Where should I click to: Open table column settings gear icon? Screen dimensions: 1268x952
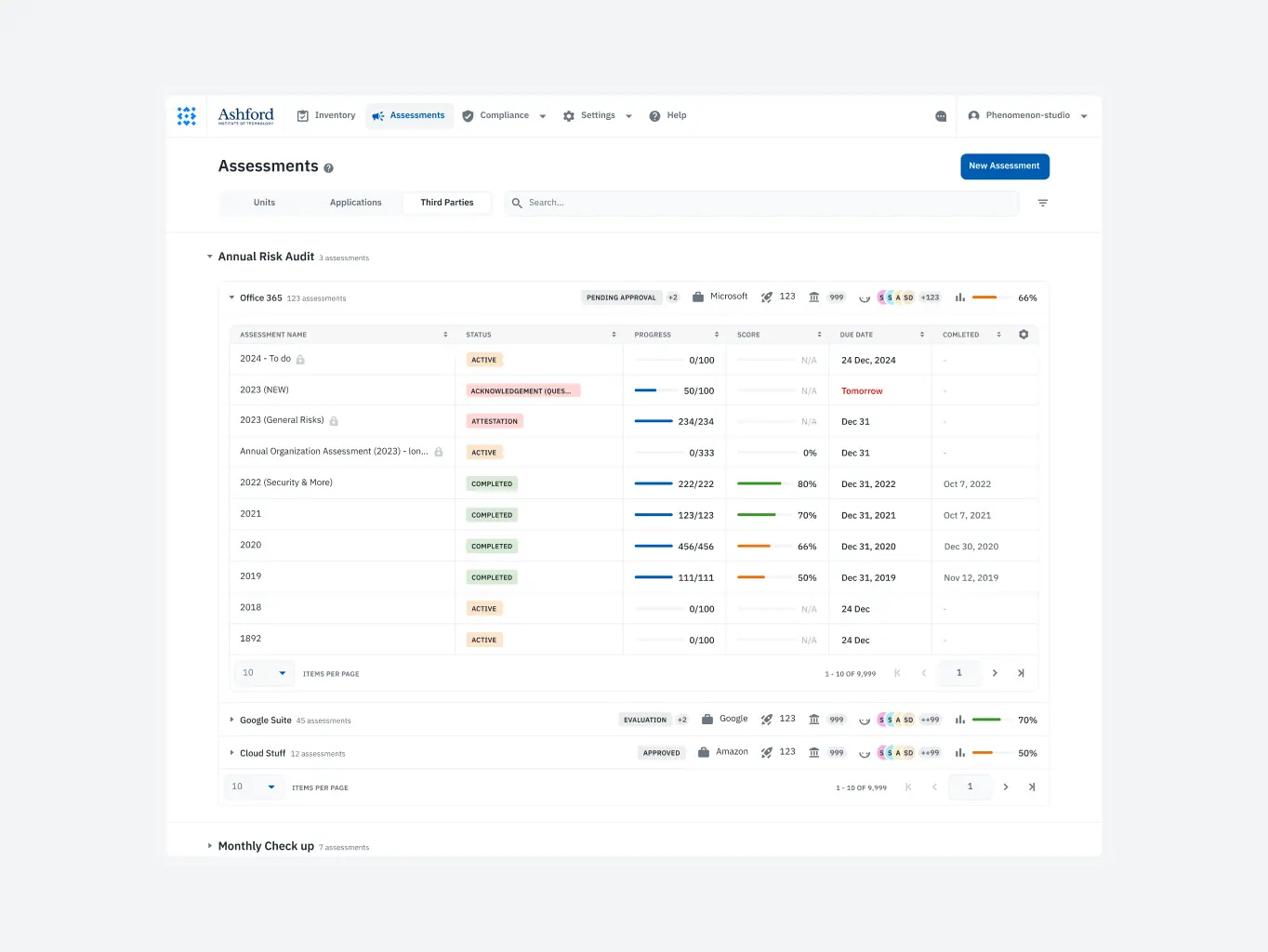1024,335
